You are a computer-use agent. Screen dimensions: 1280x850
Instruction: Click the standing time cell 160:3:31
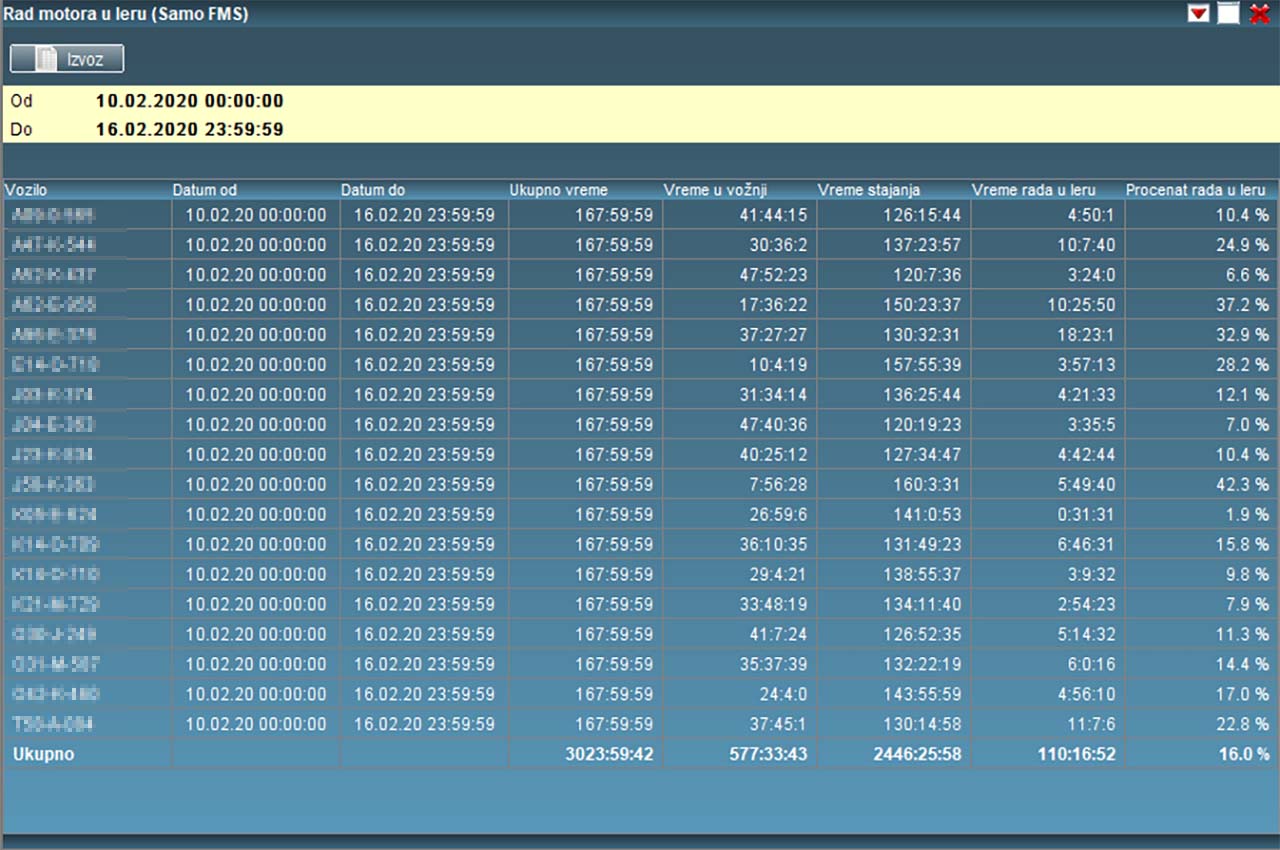(x=922, y=484)
